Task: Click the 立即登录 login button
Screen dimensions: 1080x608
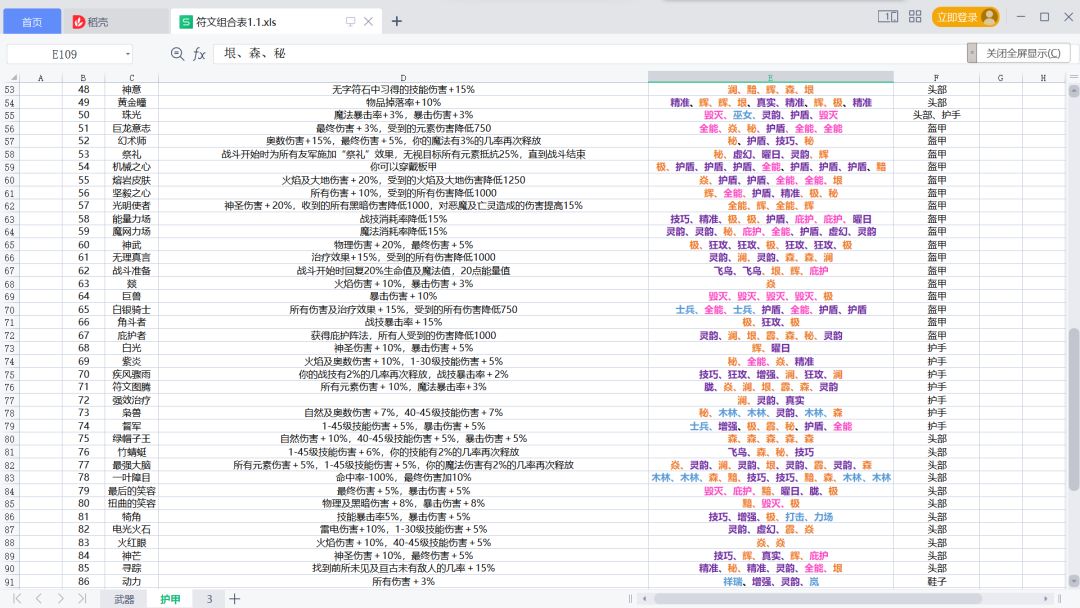Action: click(x=957, y=17)
